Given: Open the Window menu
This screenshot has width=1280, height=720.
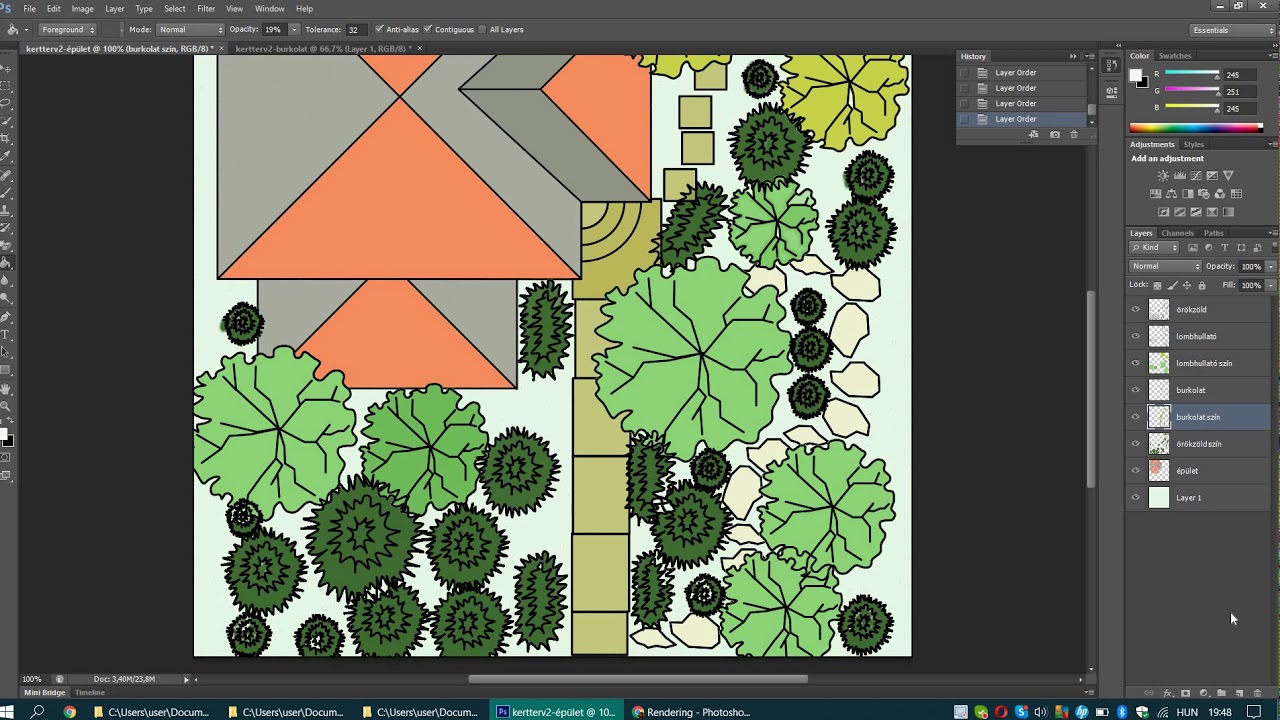Looking at the screenshot, I should coord(269,9).
